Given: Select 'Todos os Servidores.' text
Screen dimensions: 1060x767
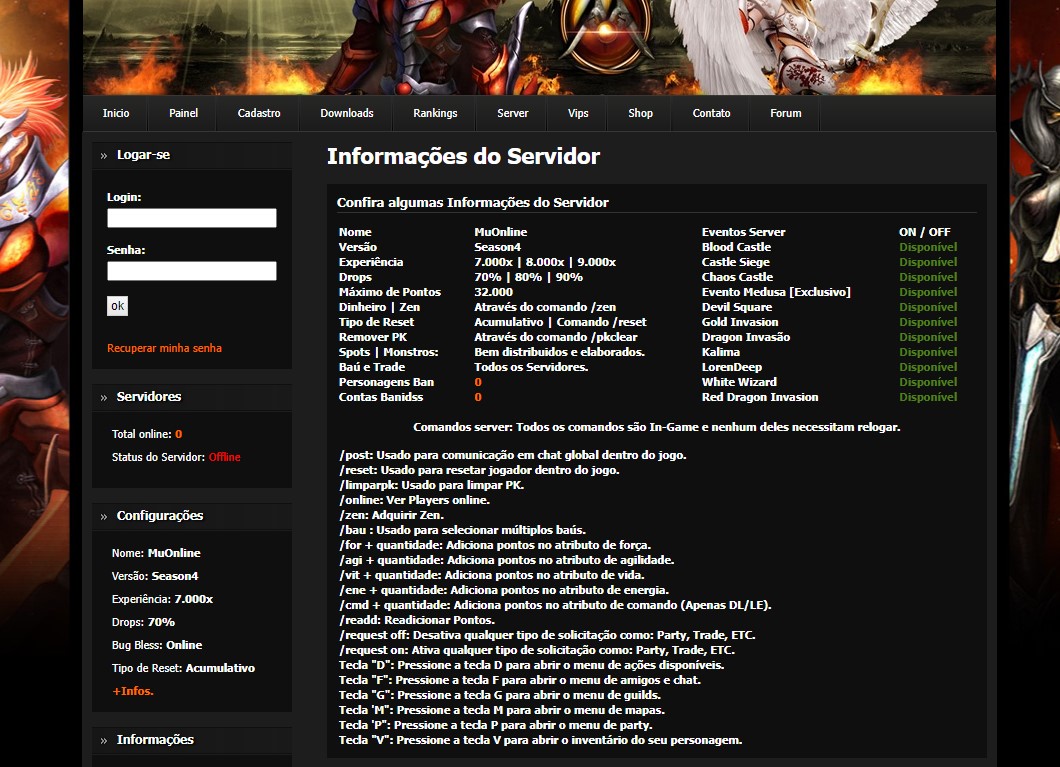Looking at the screenshot, I should (x=531, y=366).
